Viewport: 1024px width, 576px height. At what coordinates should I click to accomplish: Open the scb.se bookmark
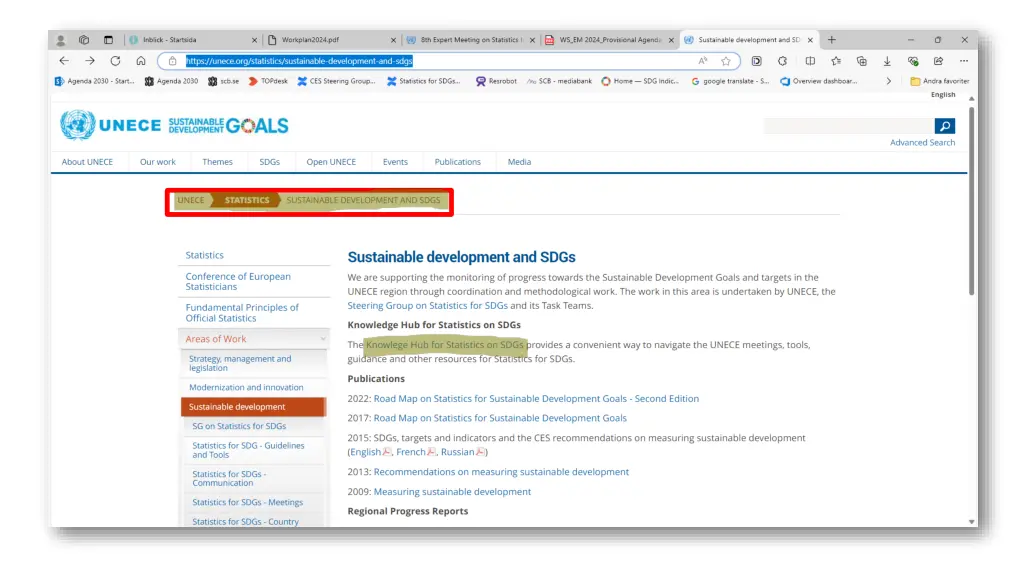click(223, 81)
